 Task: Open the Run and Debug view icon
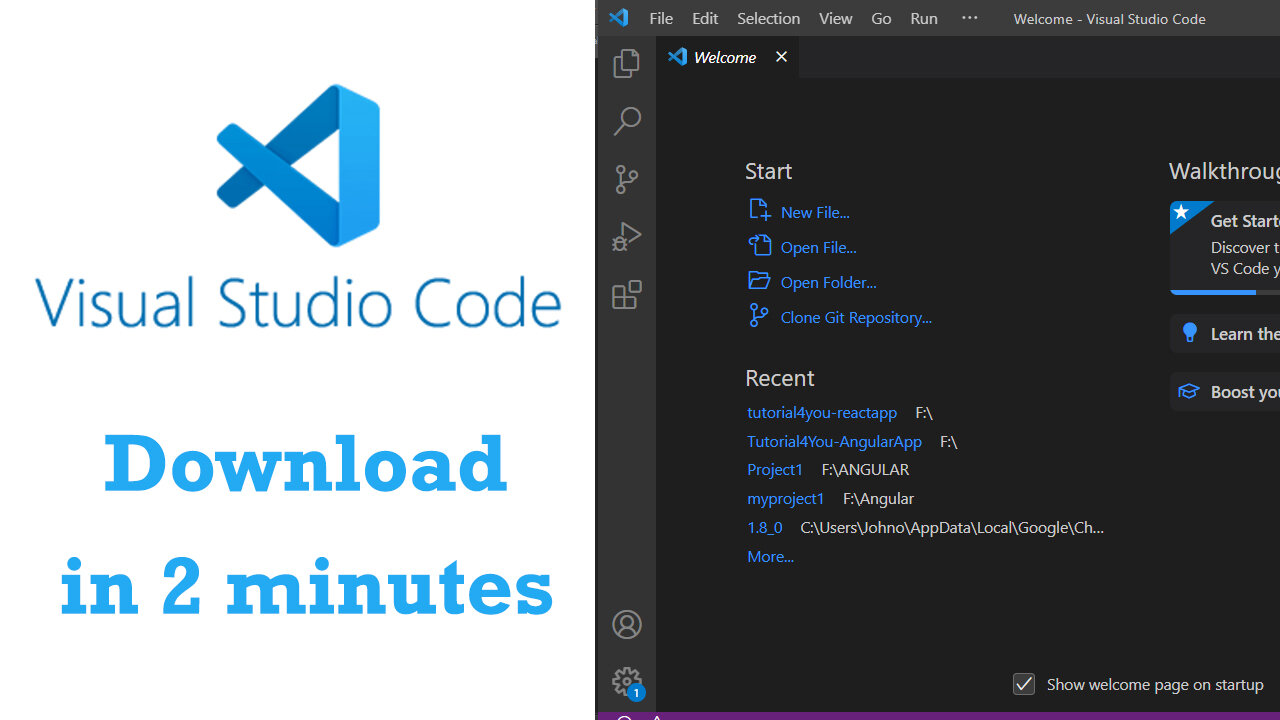(627, 237)
